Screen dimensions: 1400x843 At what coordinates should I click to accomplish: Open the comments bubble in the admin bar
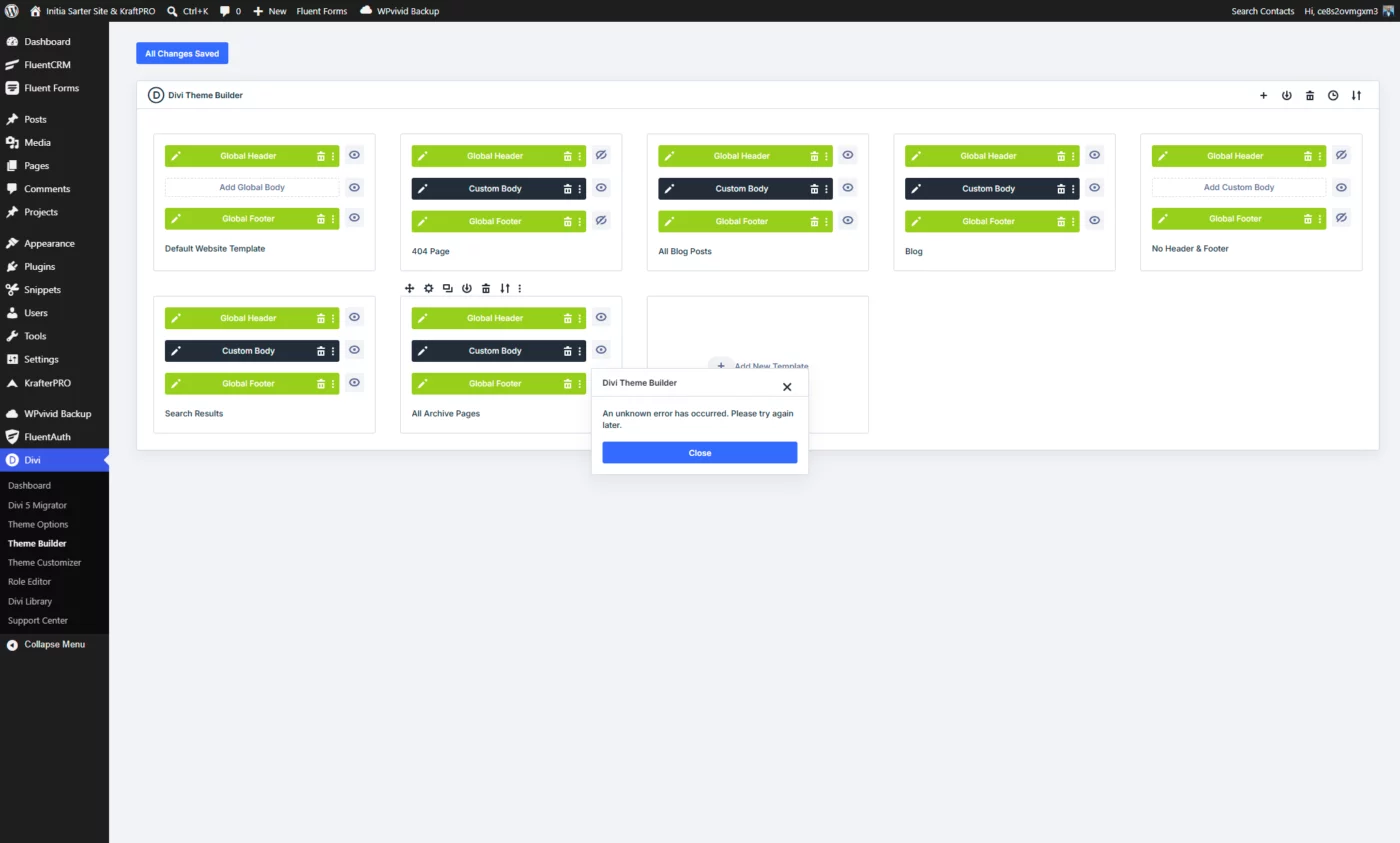[x=230, y=11]
